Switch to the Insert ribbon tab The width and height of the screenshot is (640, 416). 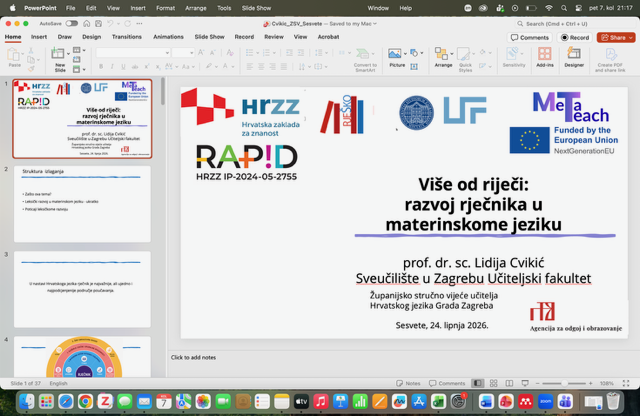(39, 37)
